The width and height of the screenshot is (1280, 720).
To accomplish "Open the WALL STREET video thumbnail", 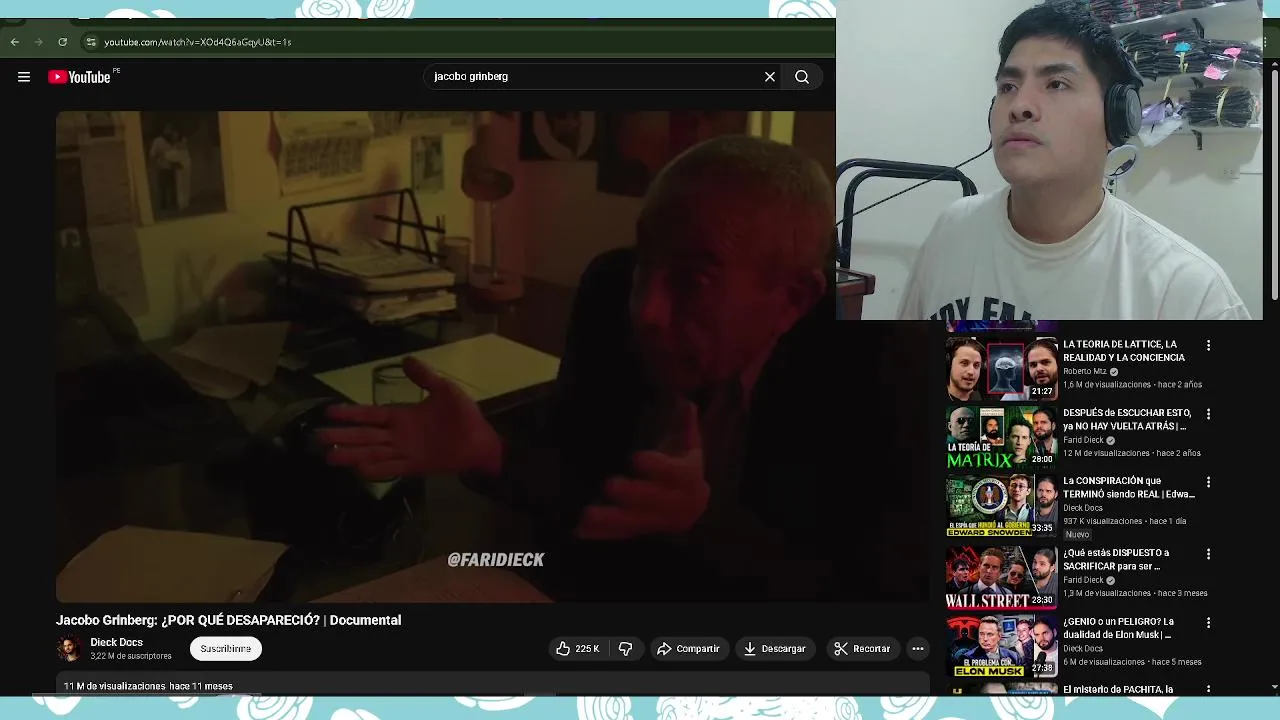I will click(1001, 577).
